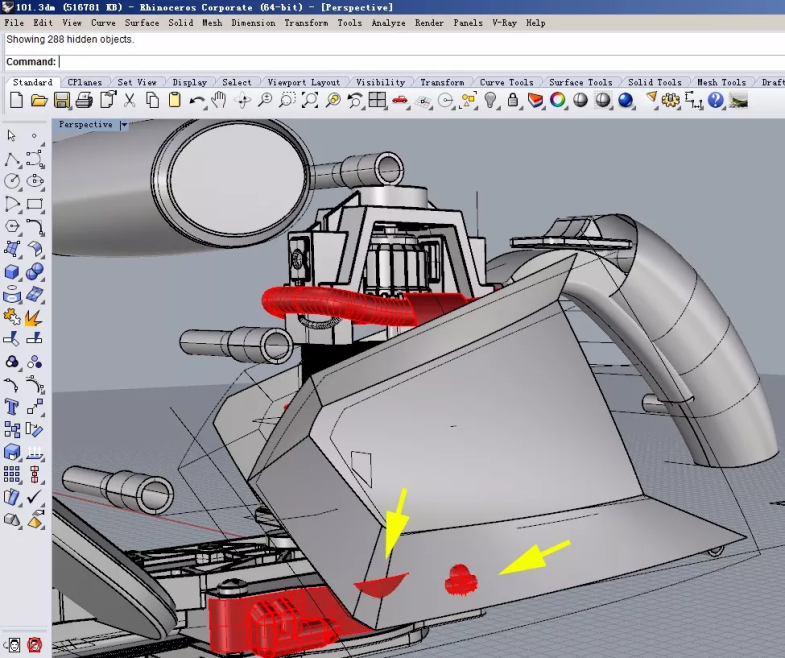Screen dimensions: 785x658
Task: Open the Analyze menu
Action: pos(388,22)
